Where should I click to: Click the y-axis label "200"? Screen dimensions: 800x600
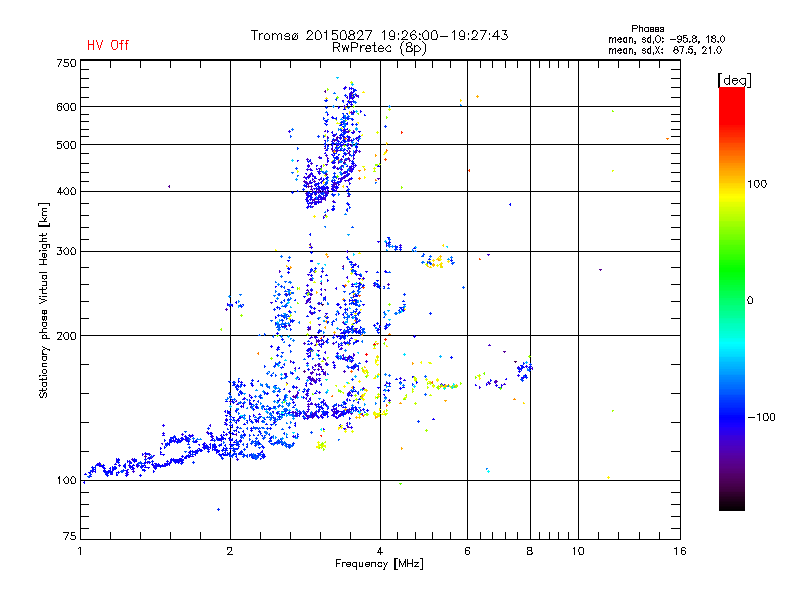66,336
